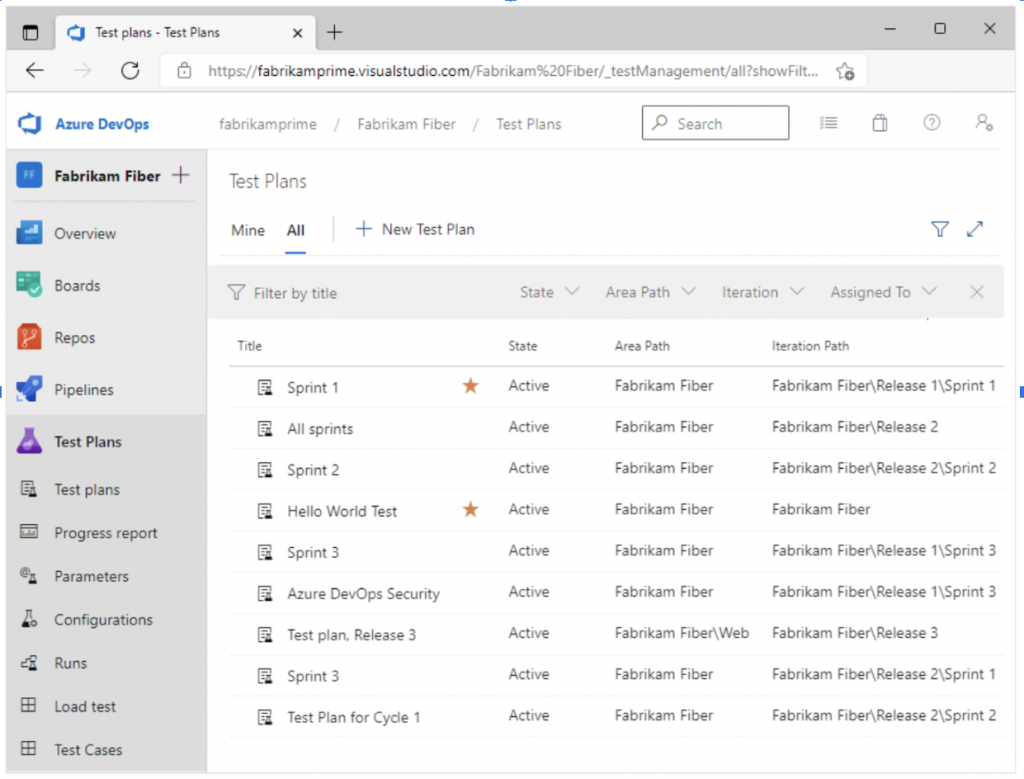Open the Configurations page
The width and height of the screenshot is (1024, 779).
(x=103, y=619)
